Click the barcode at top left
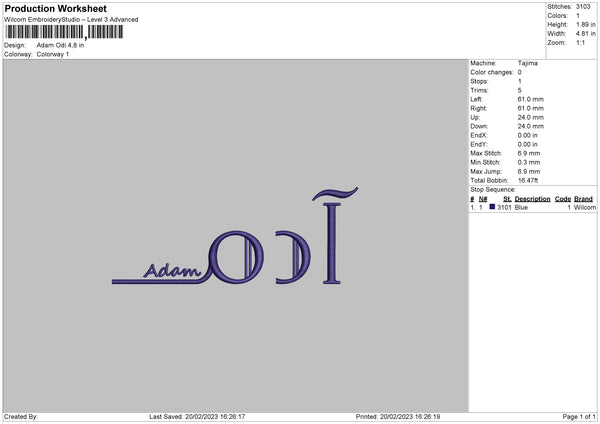The image size is (600, 424). coord(64,32)
